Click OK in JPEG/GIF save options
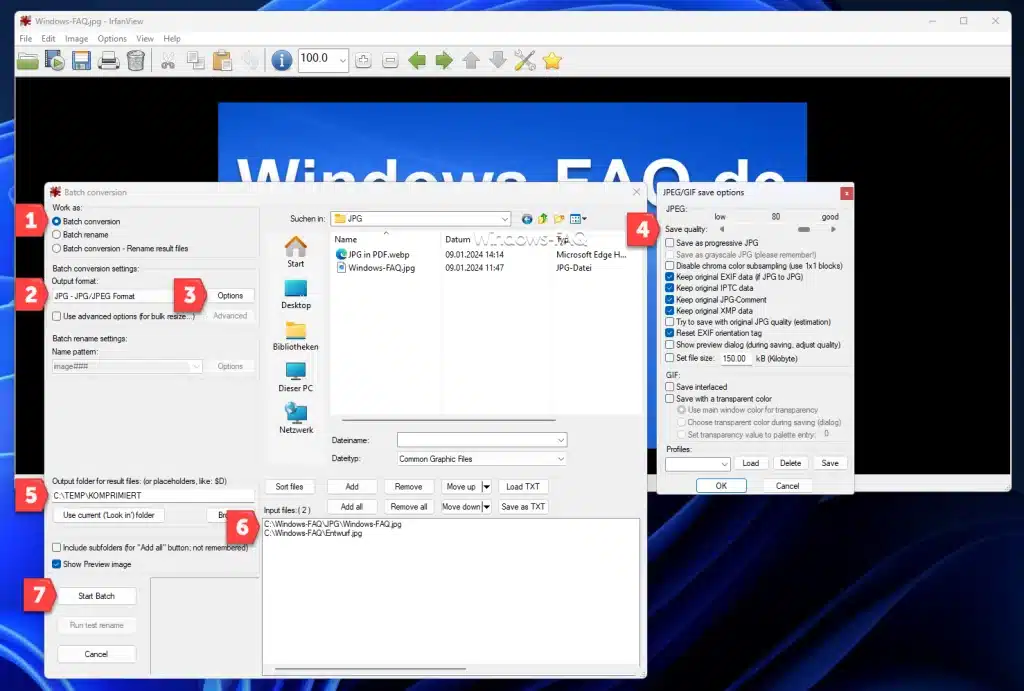Viewport: 1024px width, 691px height. pyautogui.click(x=721, y=486)
